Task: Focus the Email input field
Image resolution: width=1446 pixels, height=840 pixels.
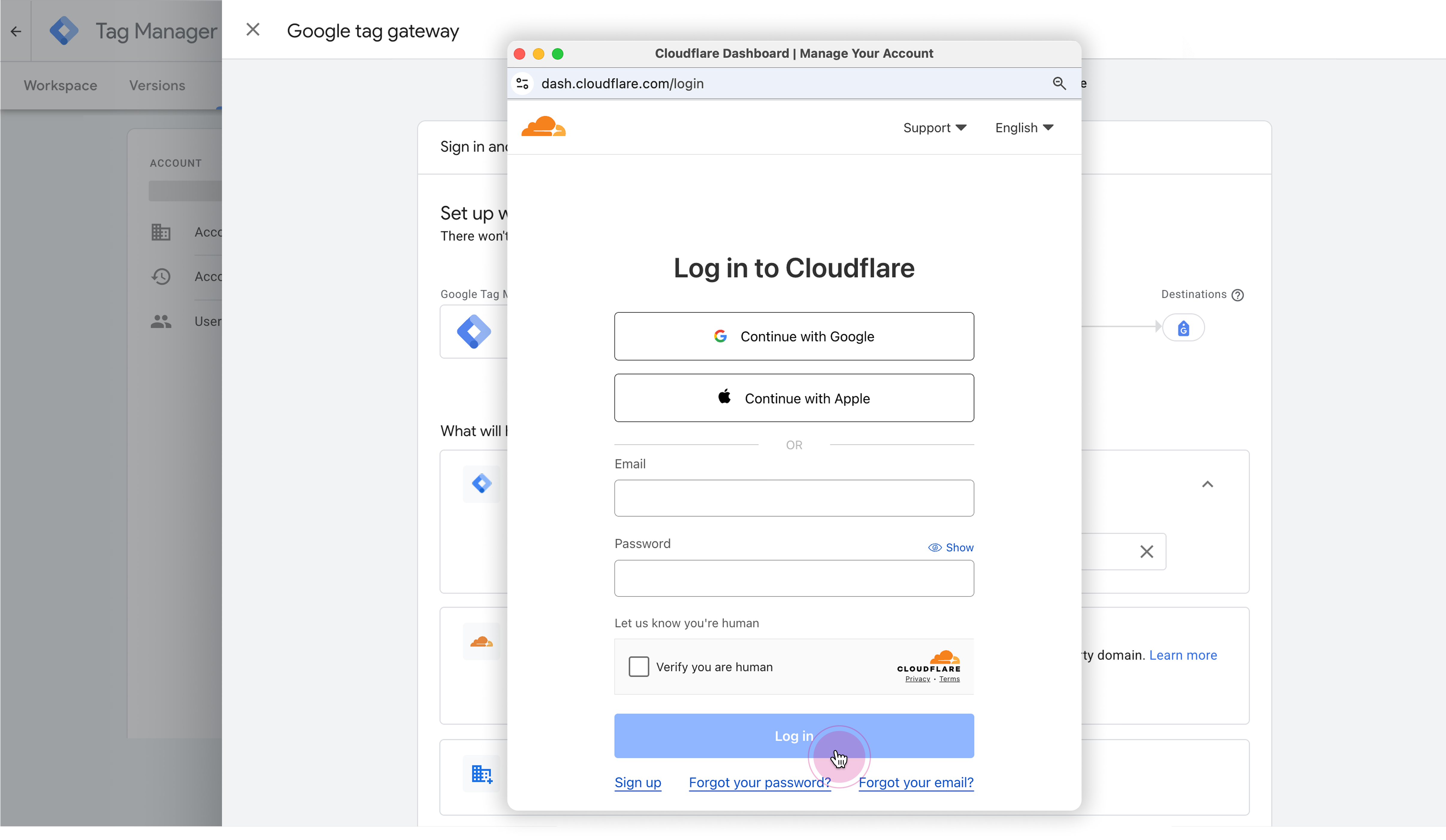Action: (794, 498)
